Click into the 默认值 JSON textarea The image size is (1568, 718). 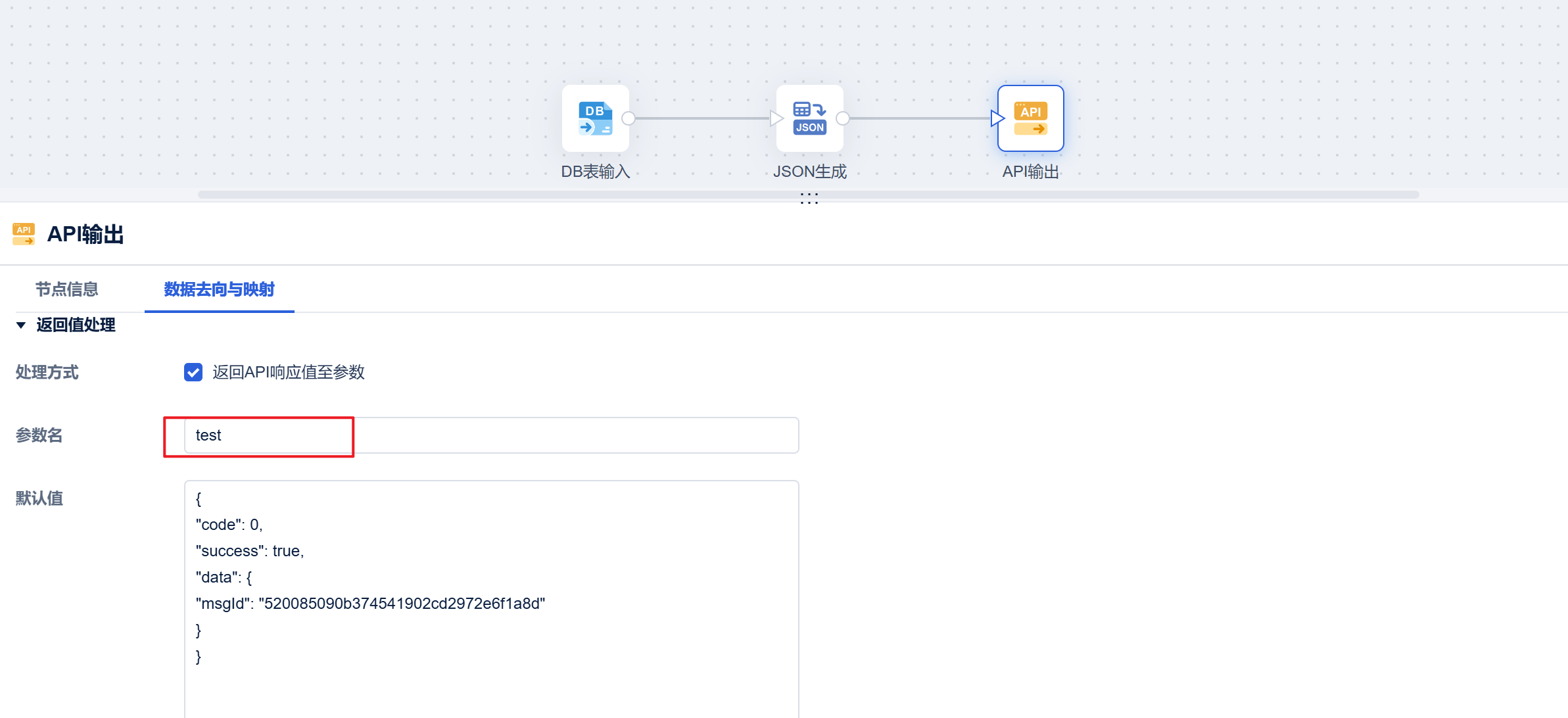(x=491, y=599)
